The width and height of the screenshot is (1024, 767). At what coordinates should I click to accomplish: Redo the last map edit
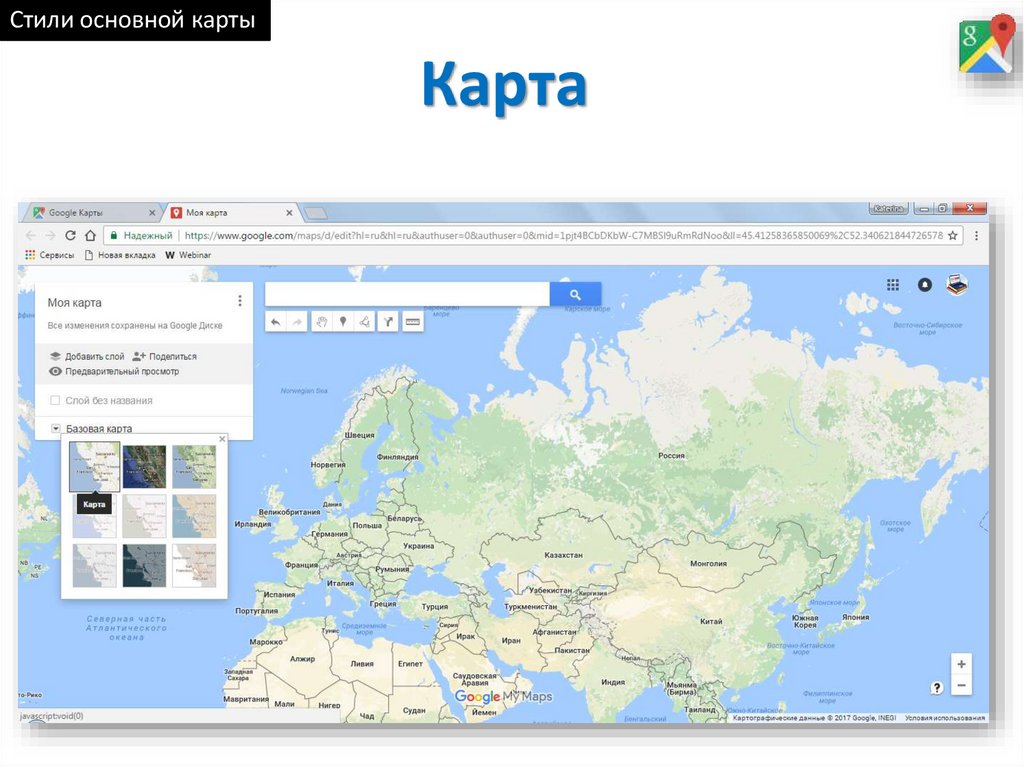pyautogui.click(x=297, y=321)
